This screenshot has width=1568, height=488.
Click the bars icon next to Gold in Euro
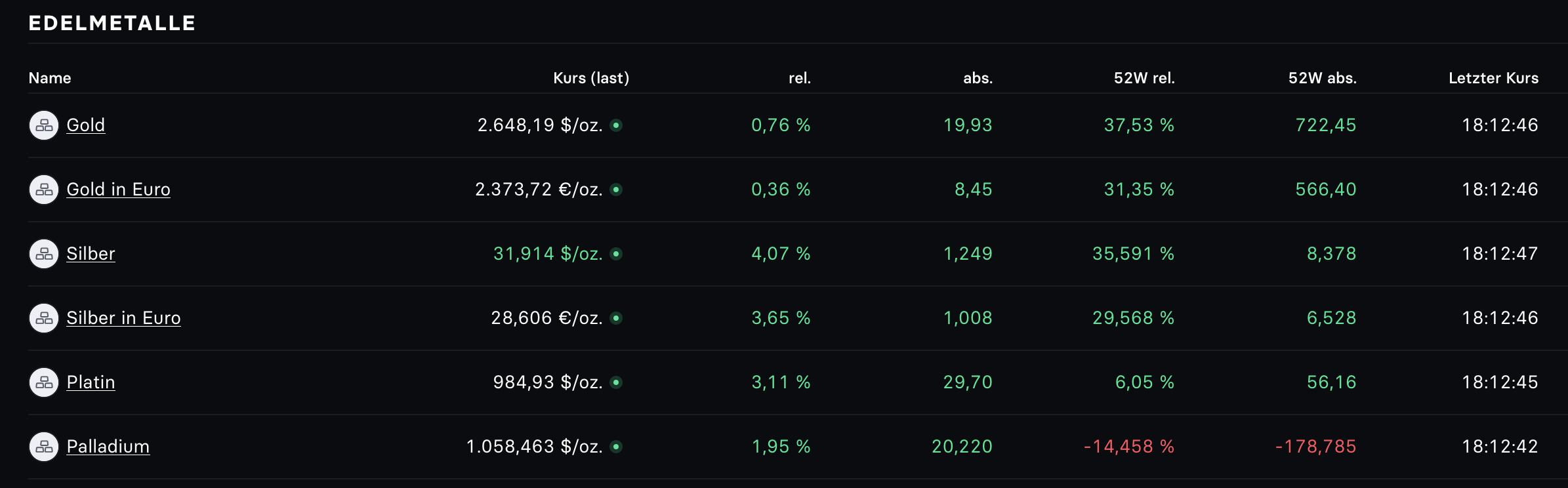pos(44,190)
